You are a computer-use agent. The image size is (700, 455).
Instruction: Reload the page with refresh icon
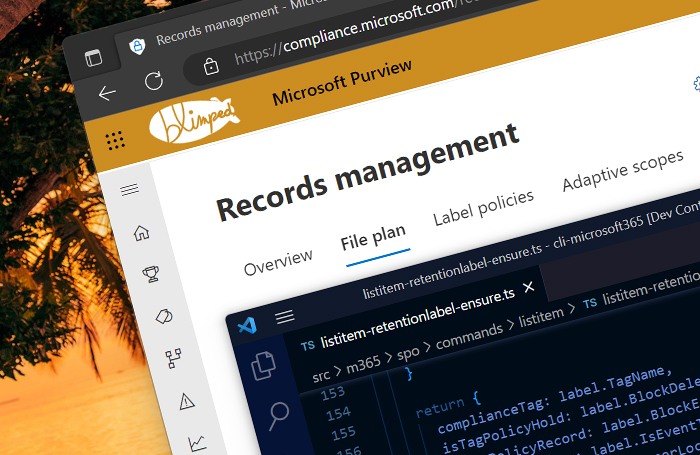(154, 81)
